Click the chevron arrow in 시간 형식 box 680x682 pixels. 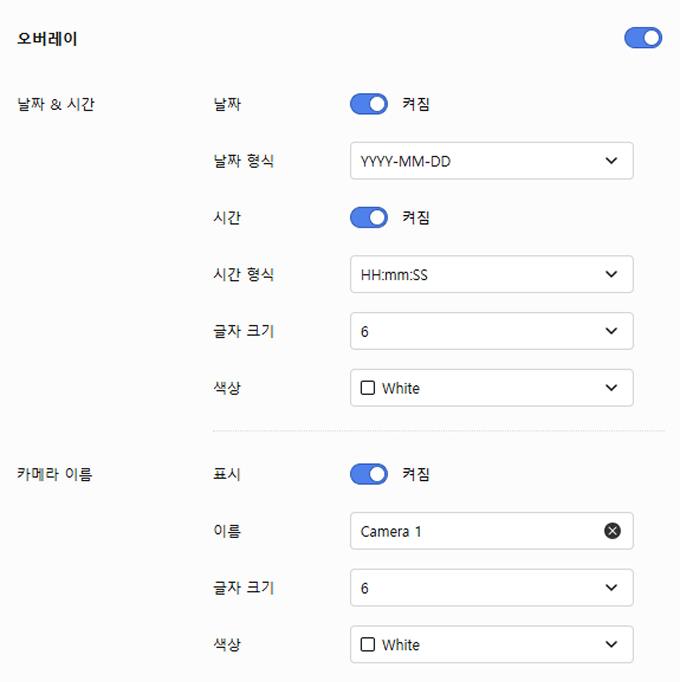tap(612, 274)
